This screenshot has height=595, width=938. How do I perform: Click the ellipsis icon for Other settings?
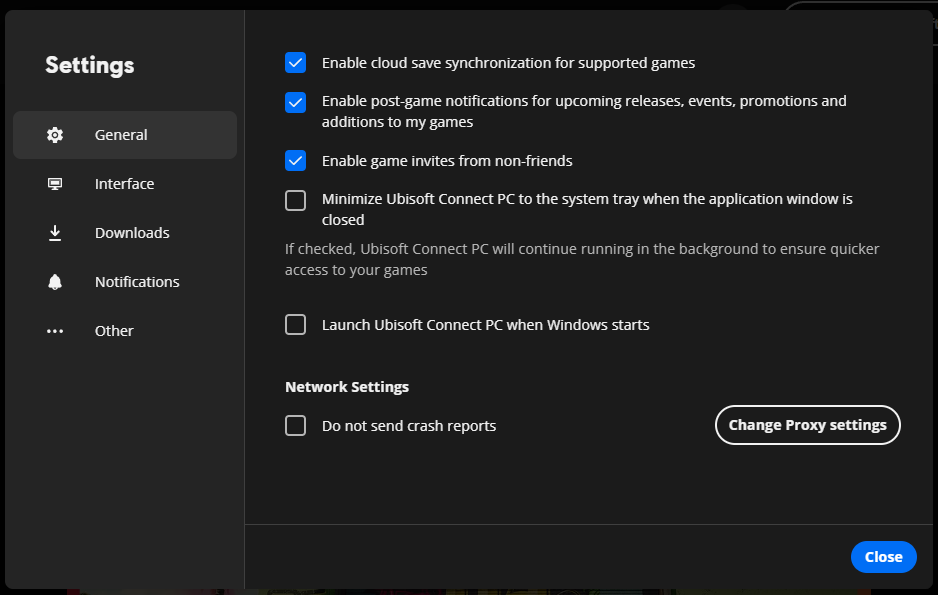click(x=55, y=330)
